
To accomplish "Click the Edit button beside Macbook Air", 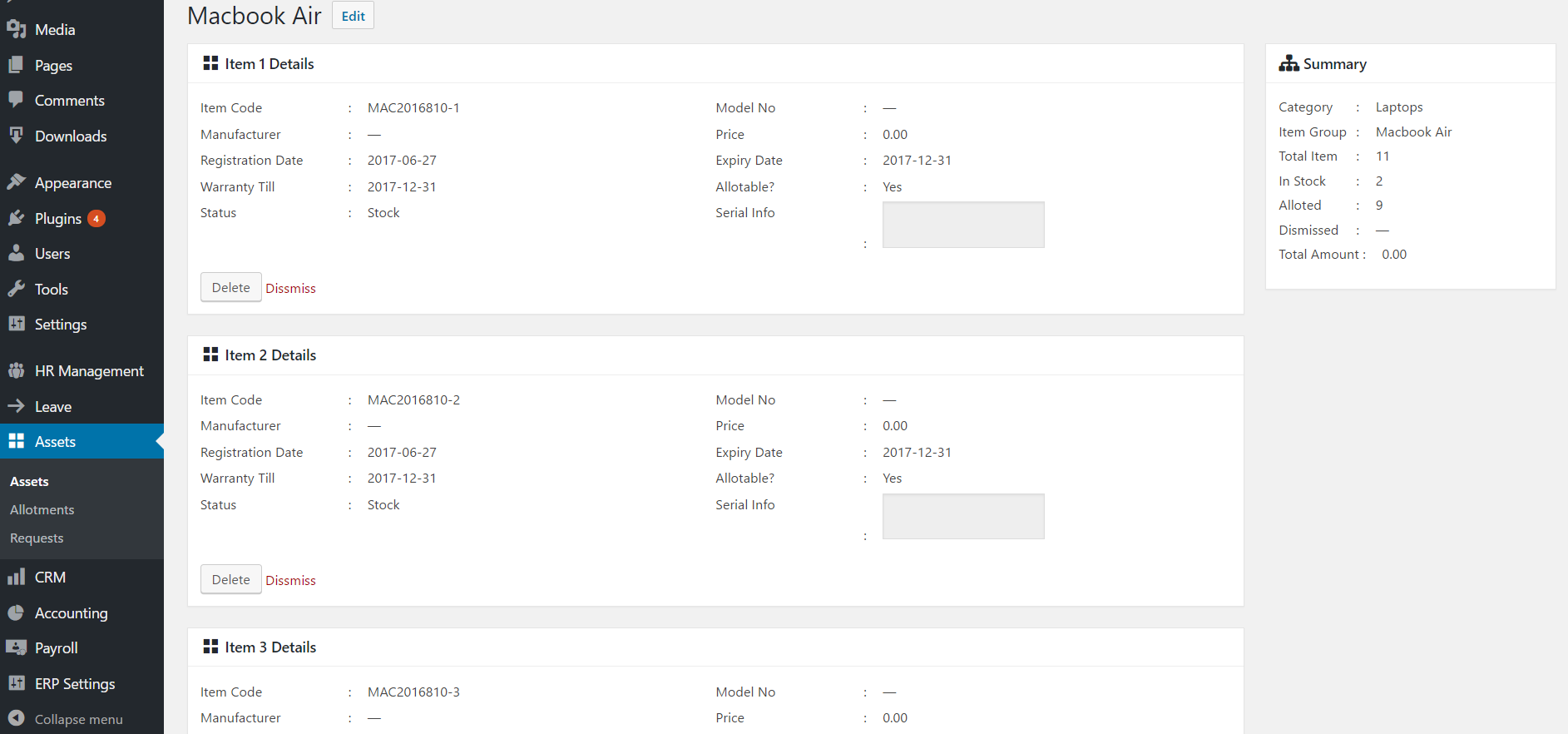I will pos(353,16).
